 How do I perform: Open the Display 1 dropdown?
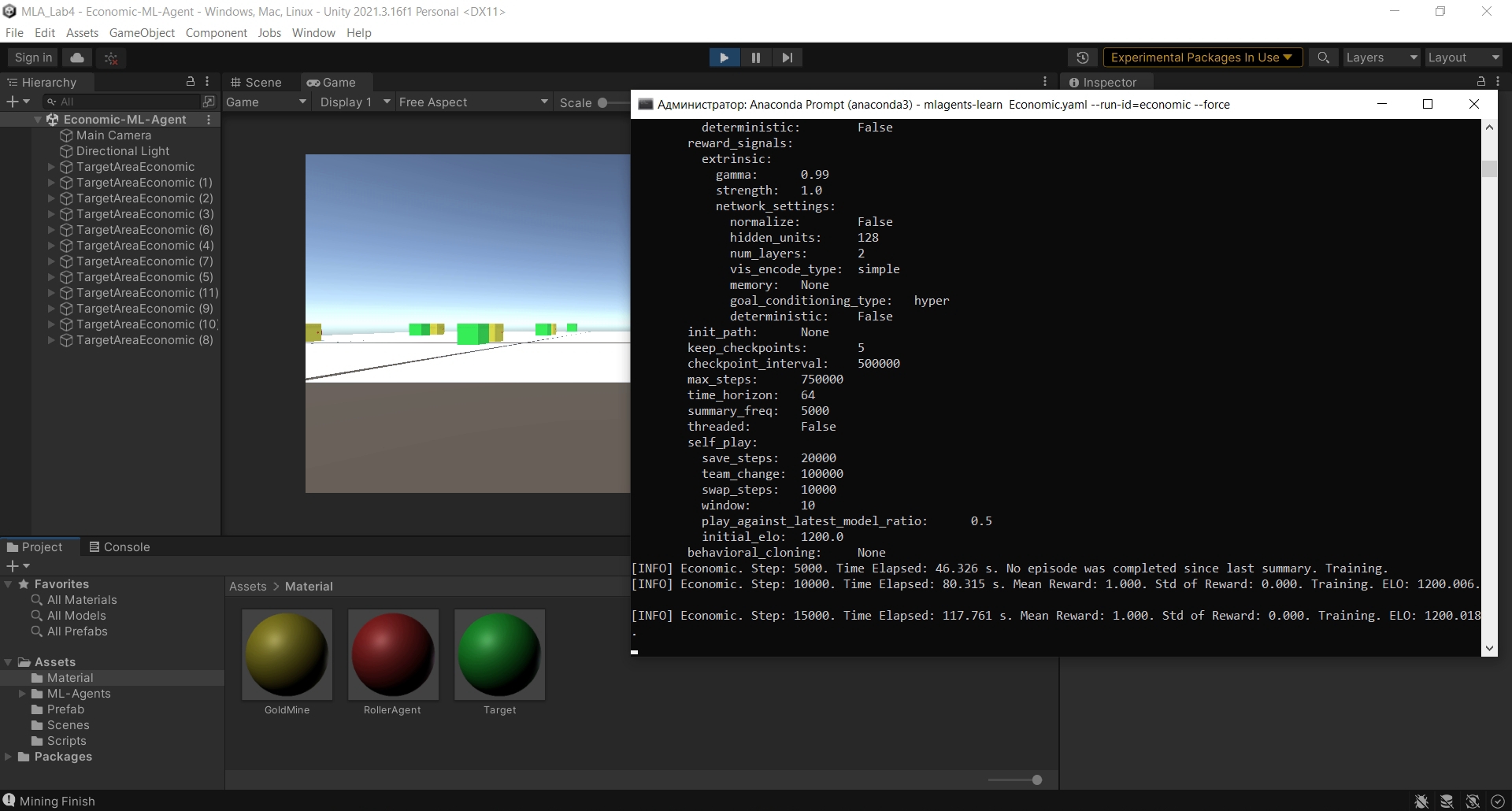(x=354, y=102)
